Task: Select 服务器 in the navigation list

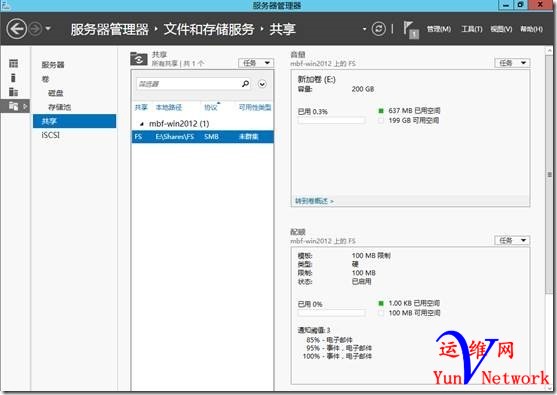Action: tap(53, 65)
